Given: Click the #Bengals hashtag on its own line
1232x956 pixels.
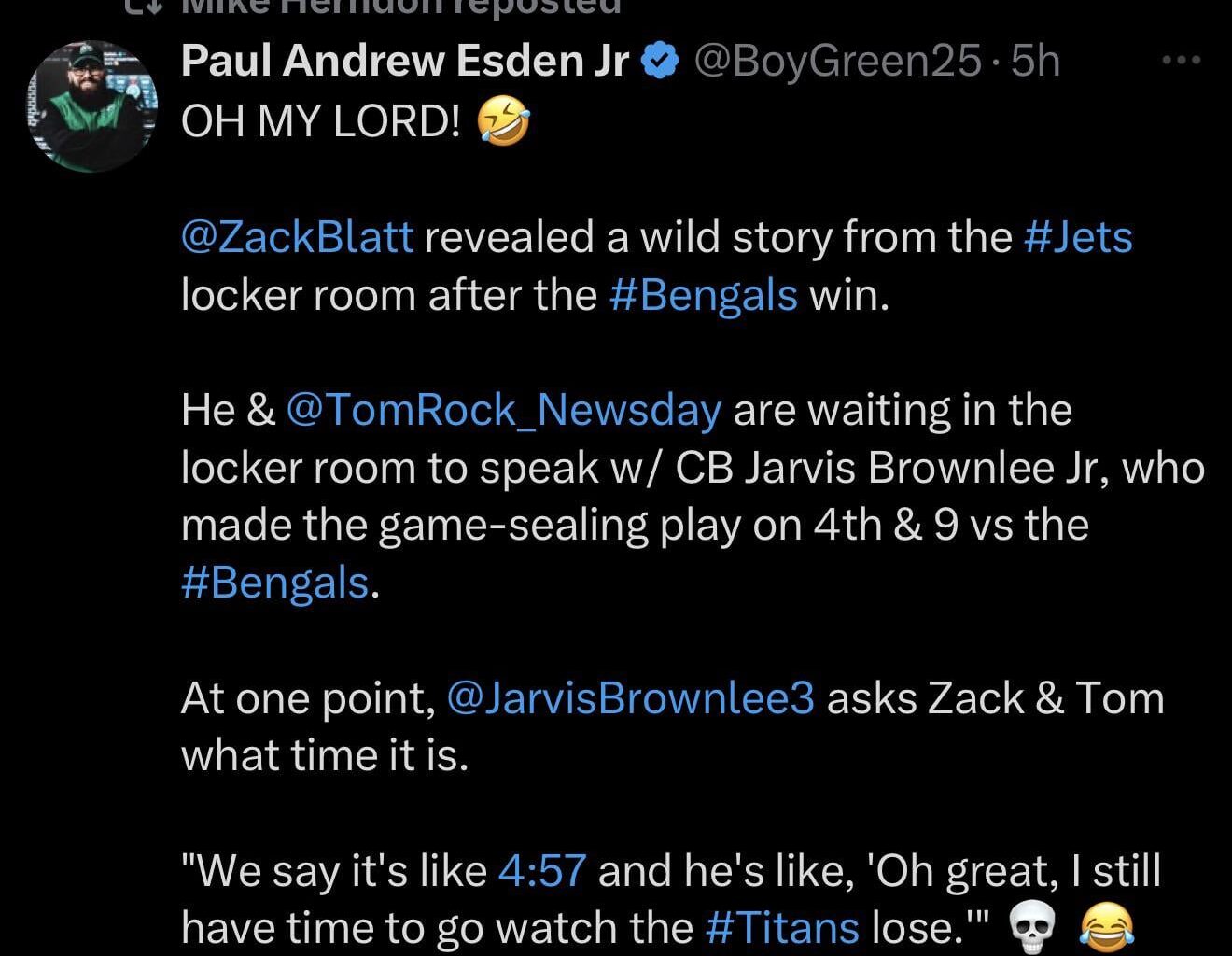Looking at the screenshot, I should (x=275, y=583).
